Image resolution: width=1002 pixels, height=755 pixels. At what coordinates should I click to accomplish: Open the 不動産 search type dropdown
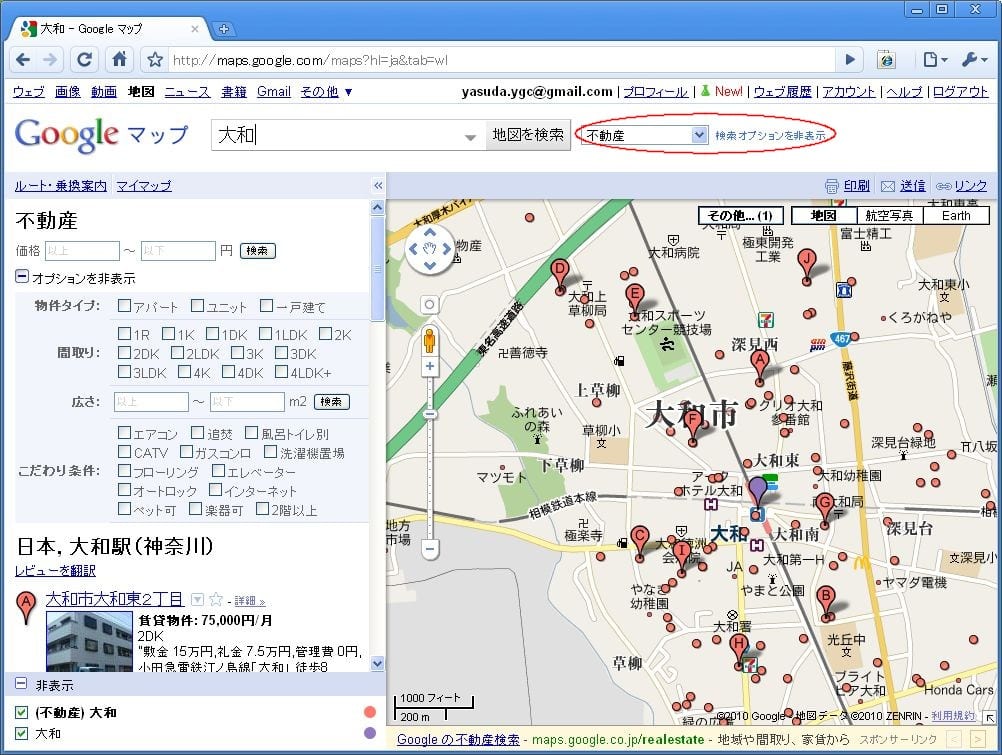[645, 135]
